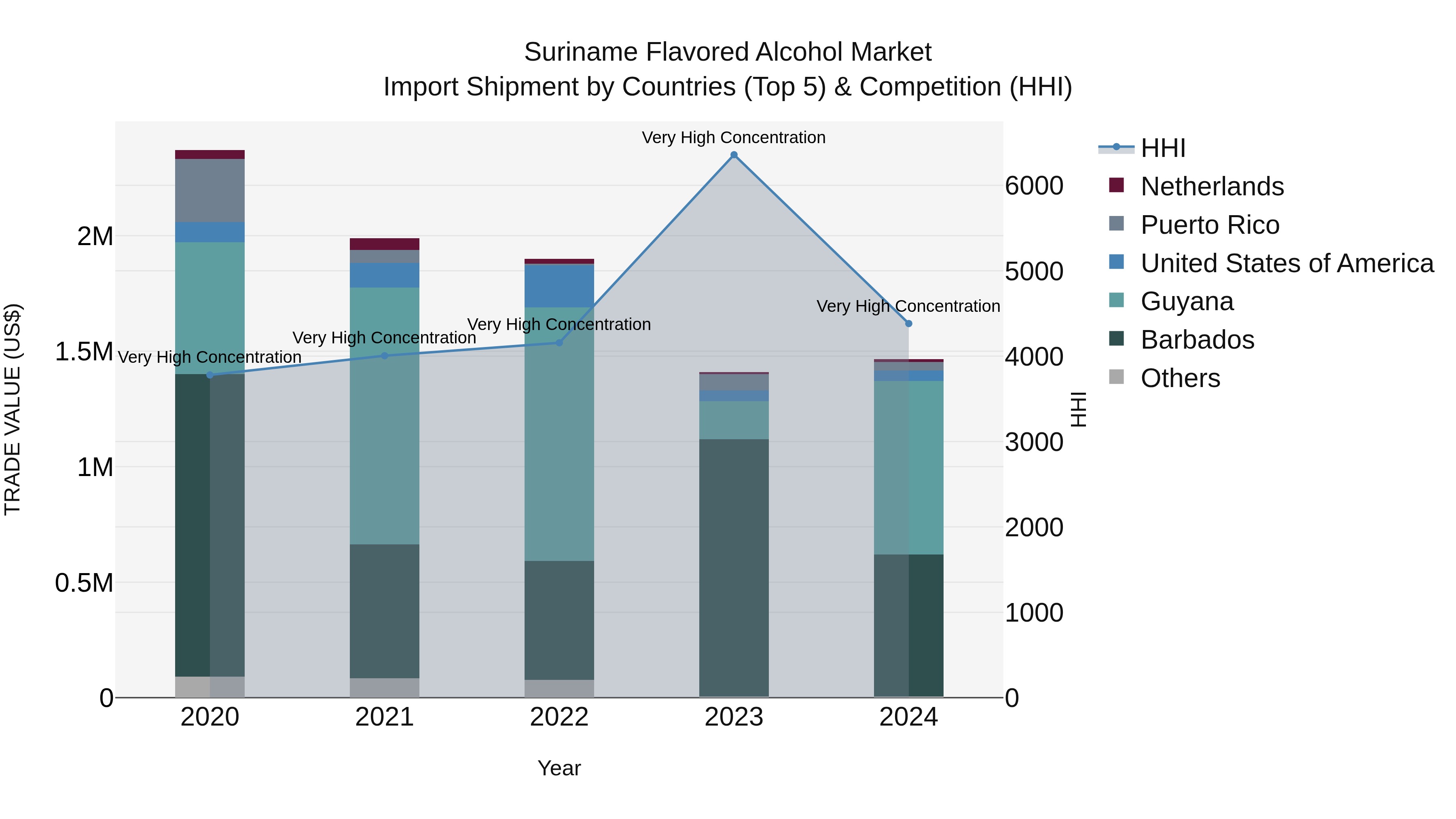Toggle Netherlands series in the legend
The width and height of the screenshot is (1456, 819).
(x=1196, y=186)
